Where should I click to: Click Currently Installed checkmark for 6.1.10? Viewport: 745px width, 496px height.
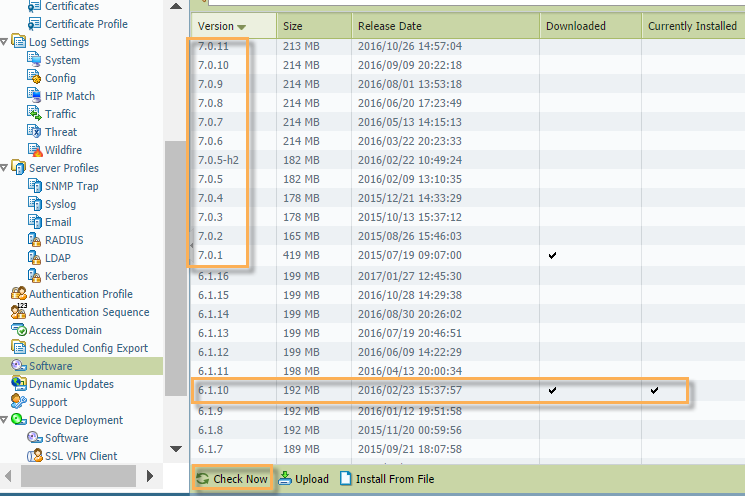click(655, 391)
